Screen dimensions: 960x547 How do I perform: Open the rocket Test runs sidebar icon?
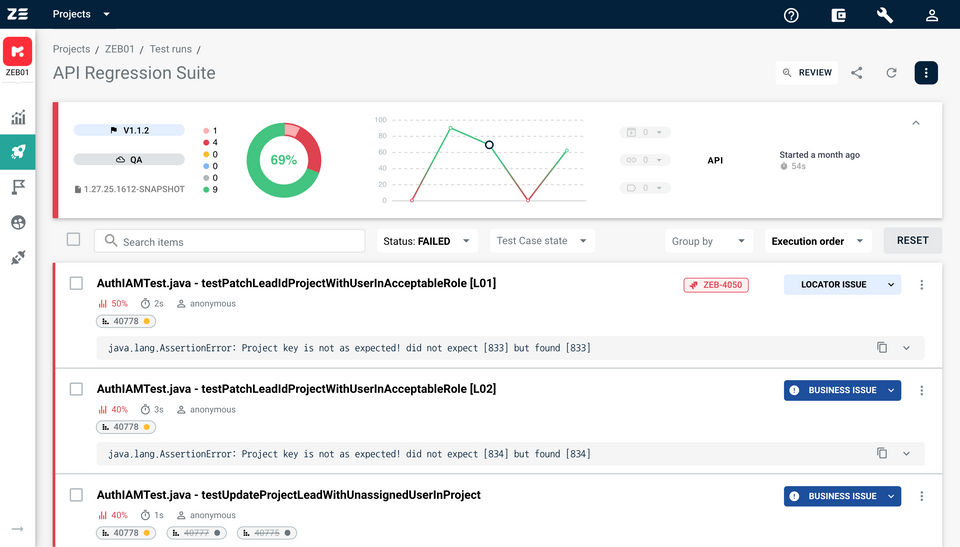pos(18,152)
